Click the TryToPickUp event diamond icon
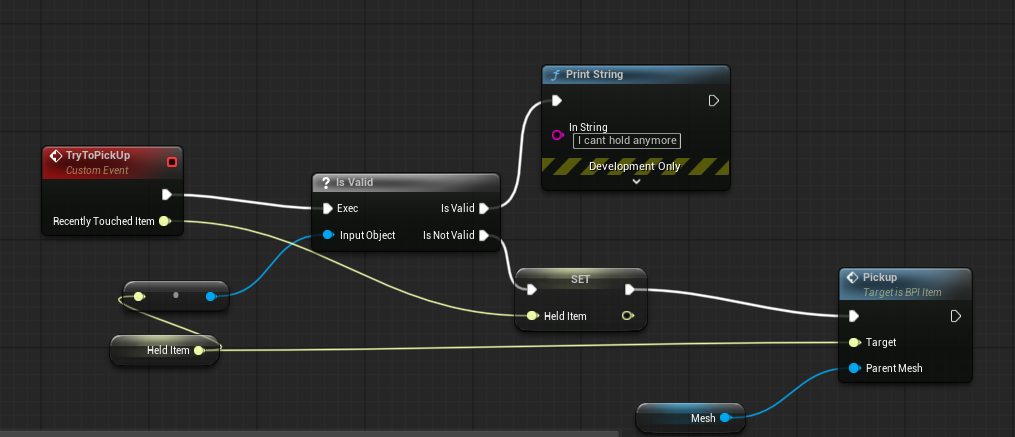This screenshot has width=1015, height=437. click(x=56, y=156)
